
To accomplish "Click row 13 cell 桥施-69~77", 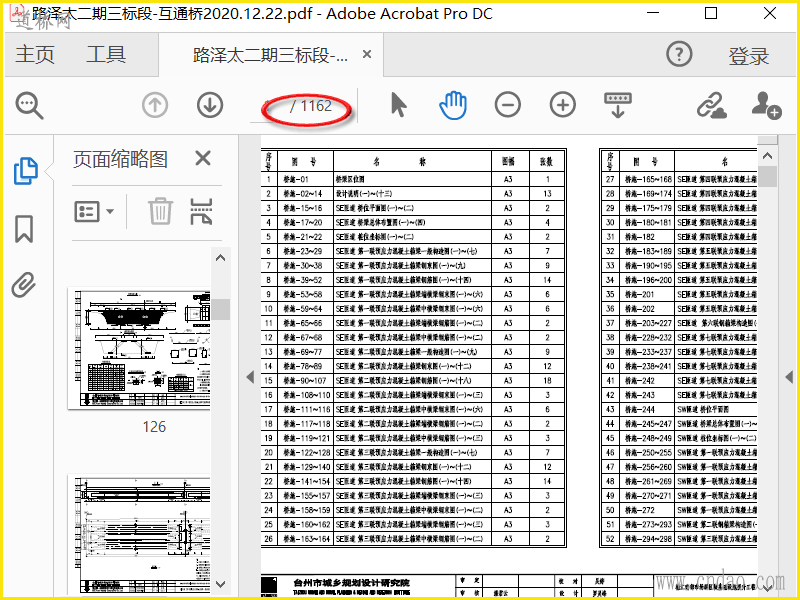I will coord(305,352).
